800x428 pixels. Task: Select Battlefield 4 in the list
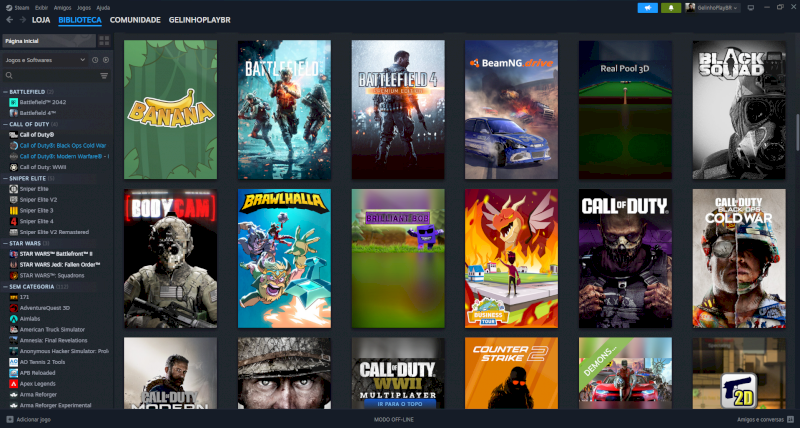38,113
